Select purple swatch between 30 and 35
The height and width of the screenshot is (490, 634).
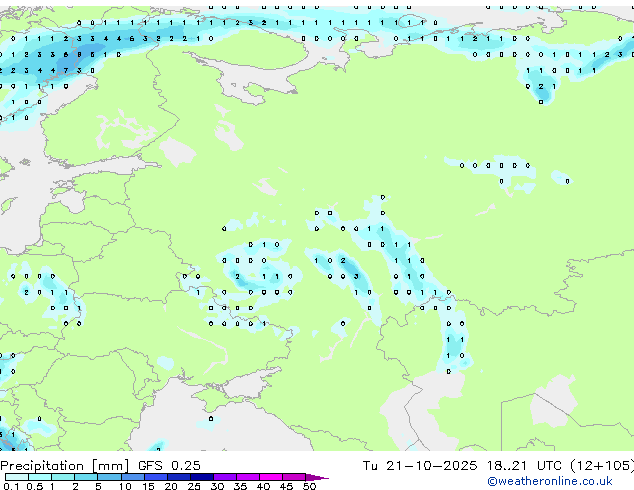(x=225, y=477)
